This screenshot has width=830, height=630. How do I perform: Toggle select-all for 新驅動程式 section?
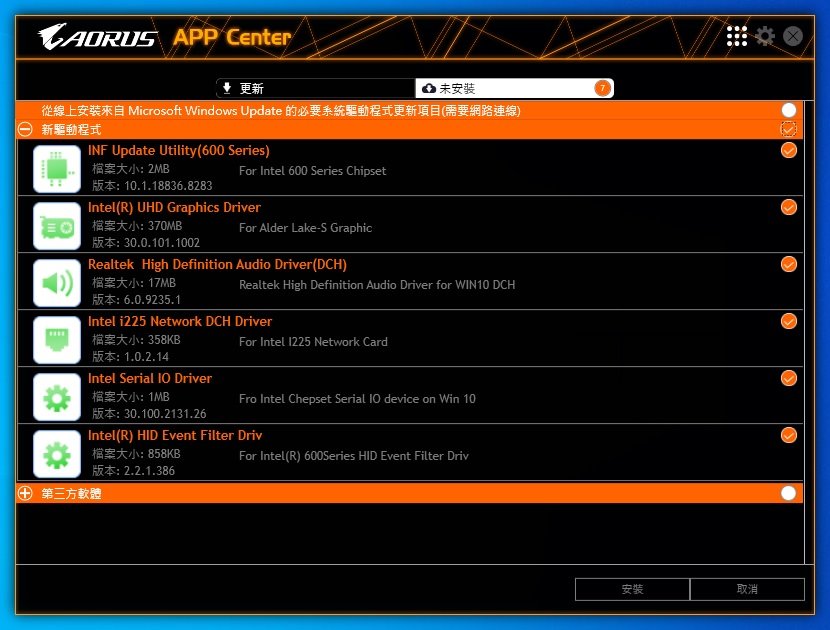(788, 129)
